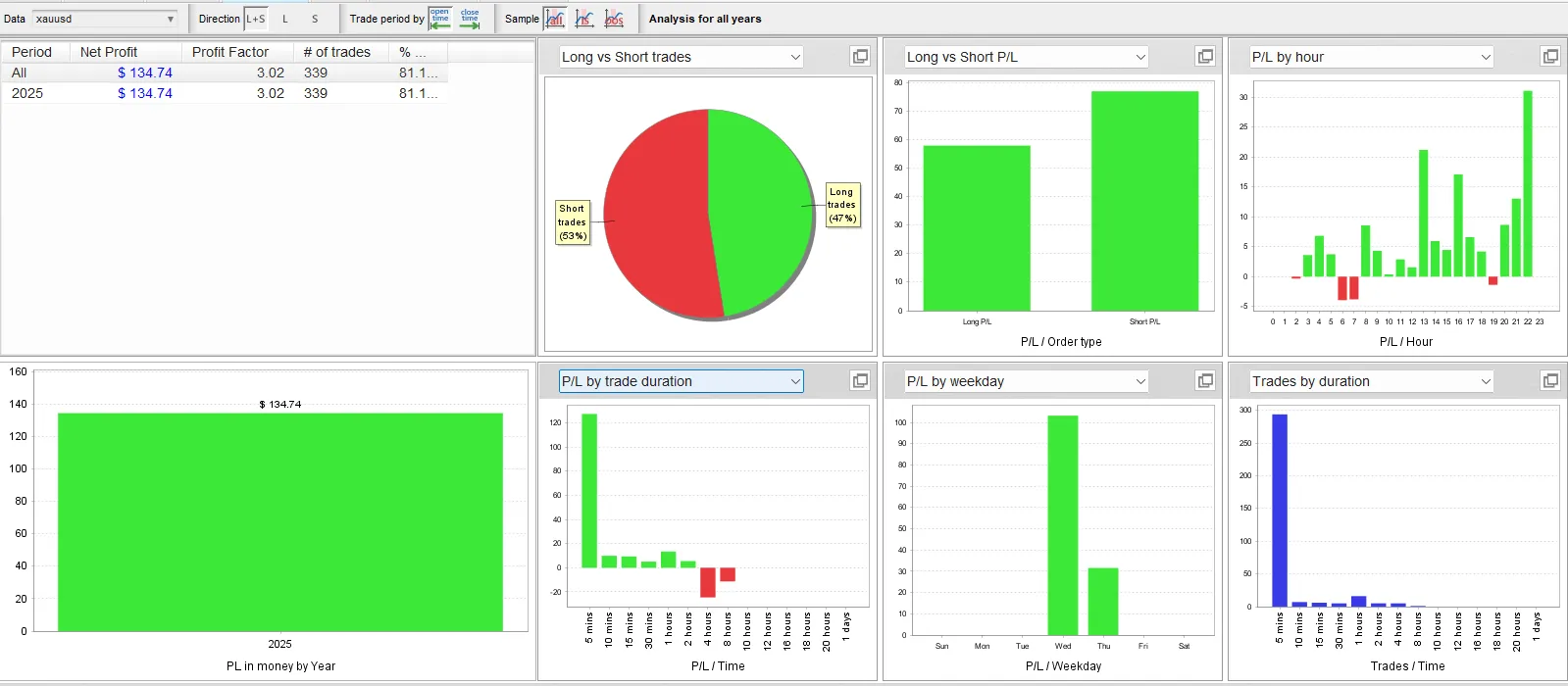The height and width of the screenshot is (686, 1568).
Task: Choose the out-of-sample (OOS) chart icon
Action: [x=614, y=19]
